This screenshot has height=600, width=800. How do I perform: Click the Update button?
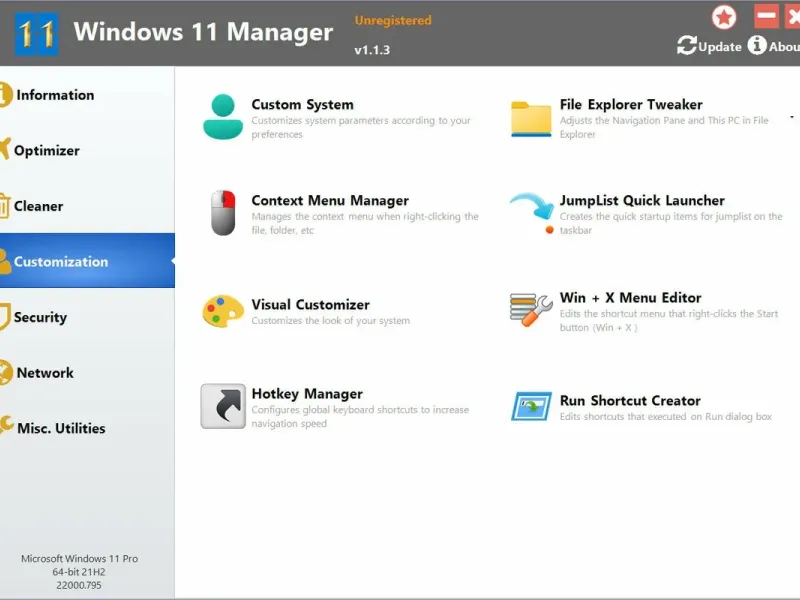(710, 46)
